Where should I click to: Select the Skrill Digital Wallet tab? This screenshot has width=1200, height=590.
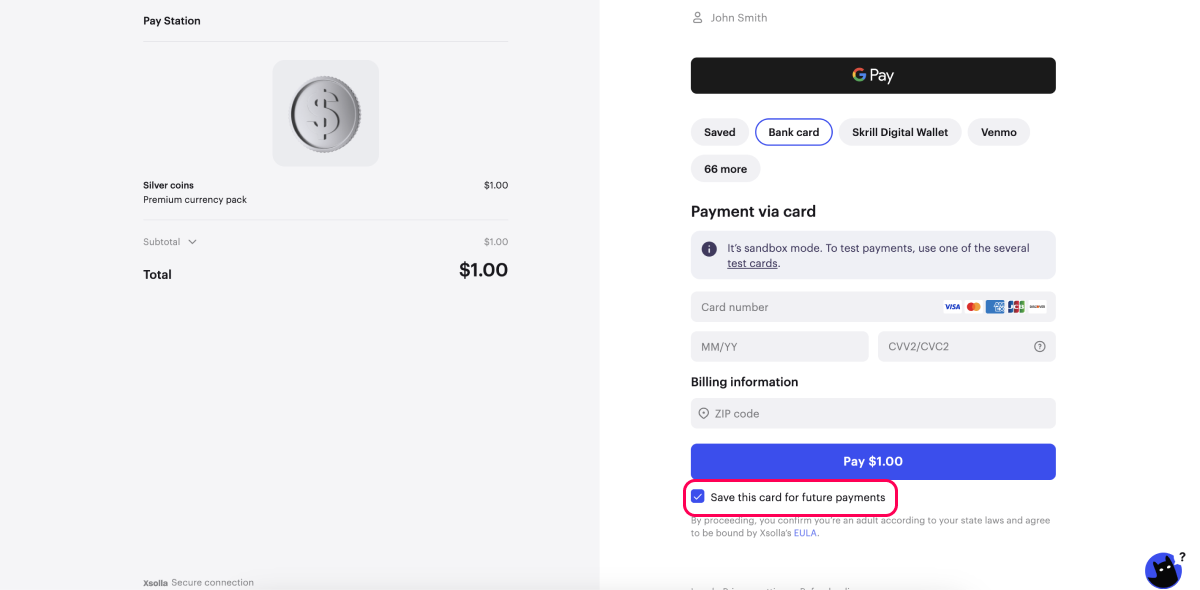(899, 132)
